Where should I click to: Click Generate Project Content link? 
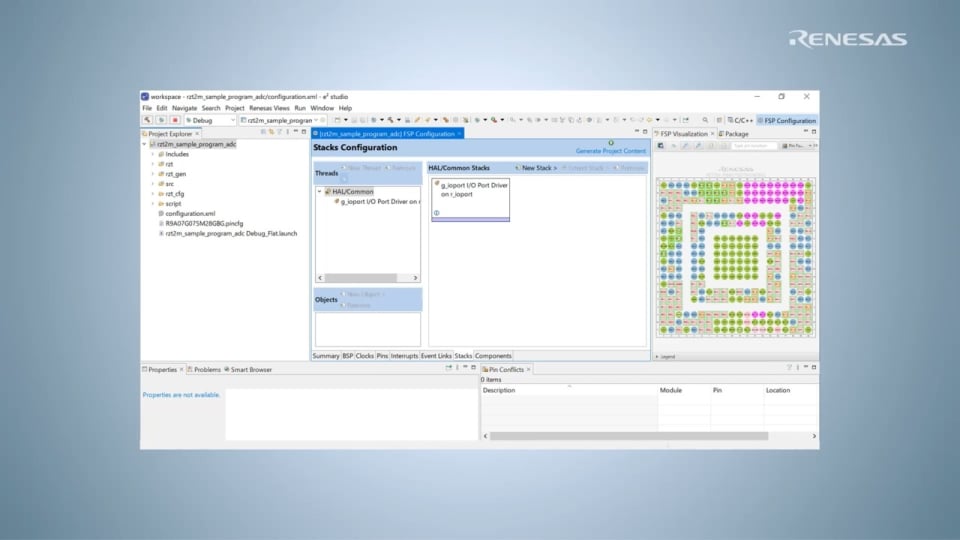(611, 151)
